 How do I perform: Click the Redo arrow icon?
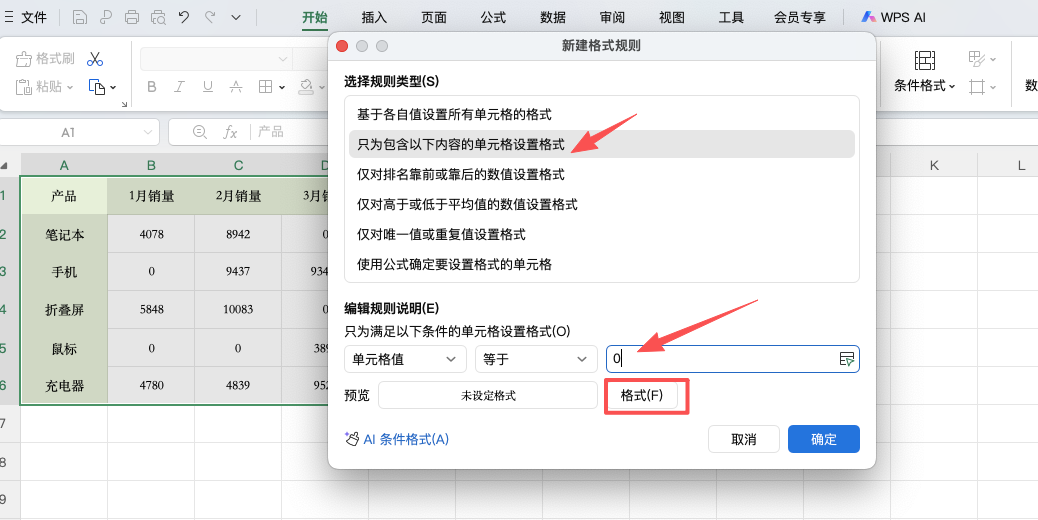[210, 17]
